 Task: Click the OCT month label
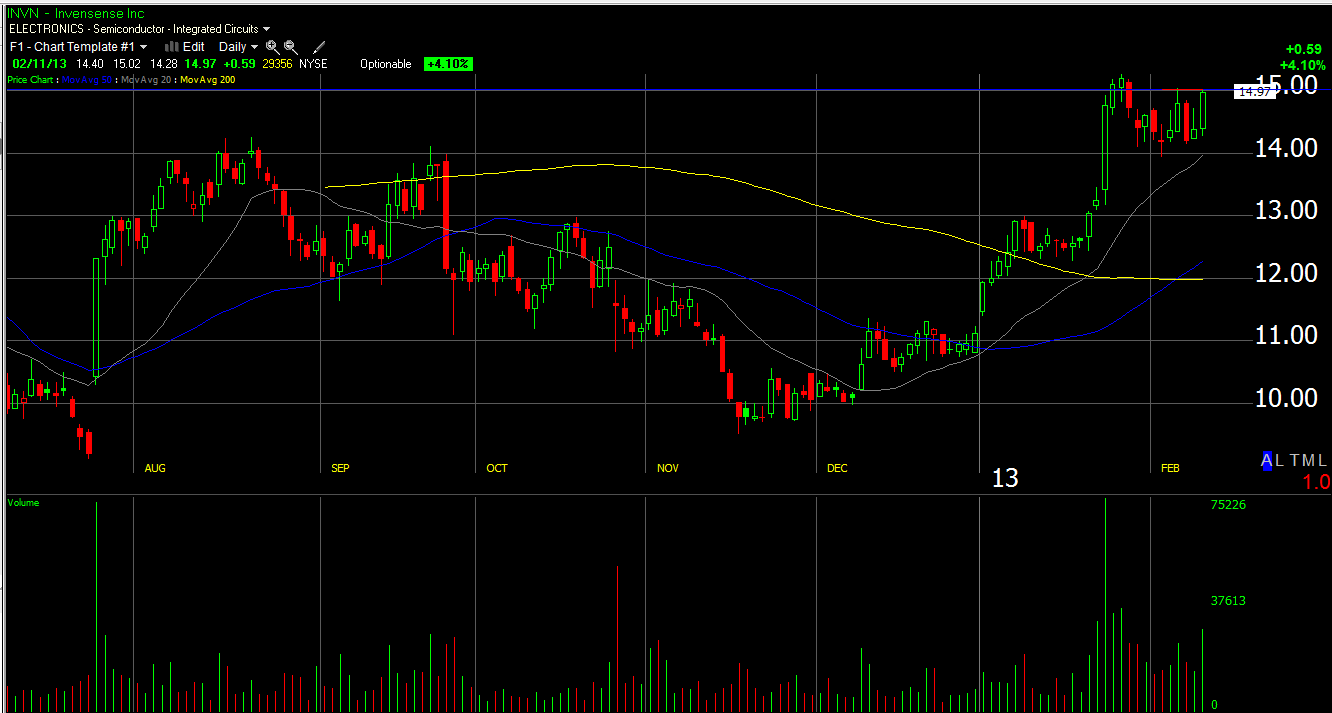coord(497,468)
